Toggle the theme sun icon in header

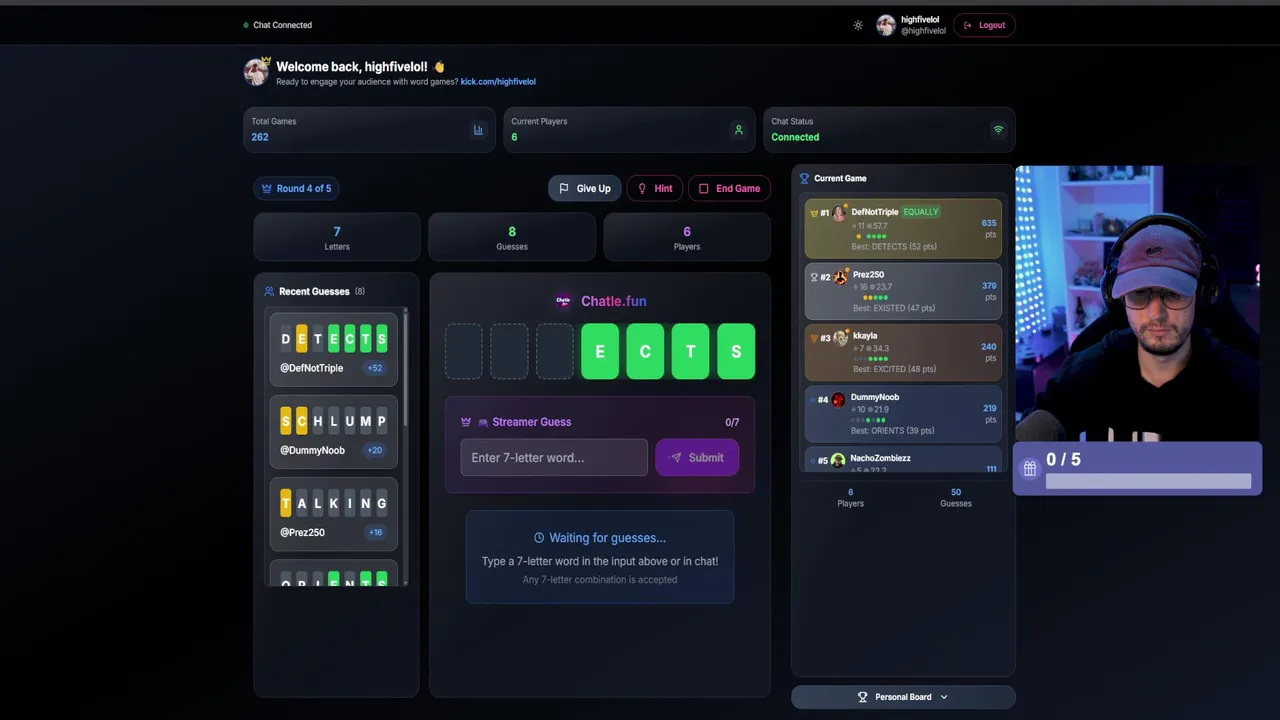[x=858, y=25]
